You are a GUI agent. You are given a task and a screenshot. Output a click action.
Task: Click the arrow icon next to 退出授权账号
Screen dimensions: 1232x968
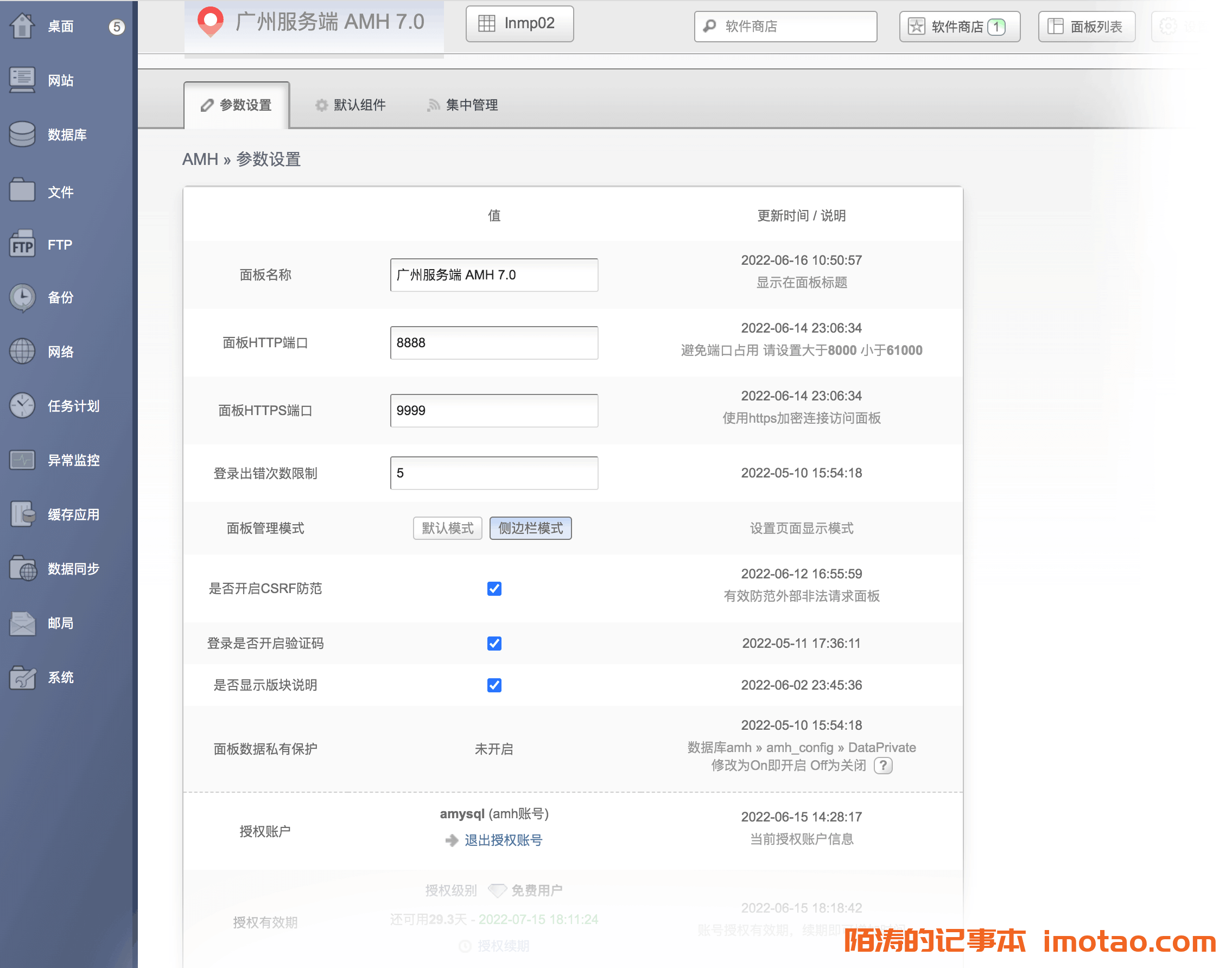point(452,840)
